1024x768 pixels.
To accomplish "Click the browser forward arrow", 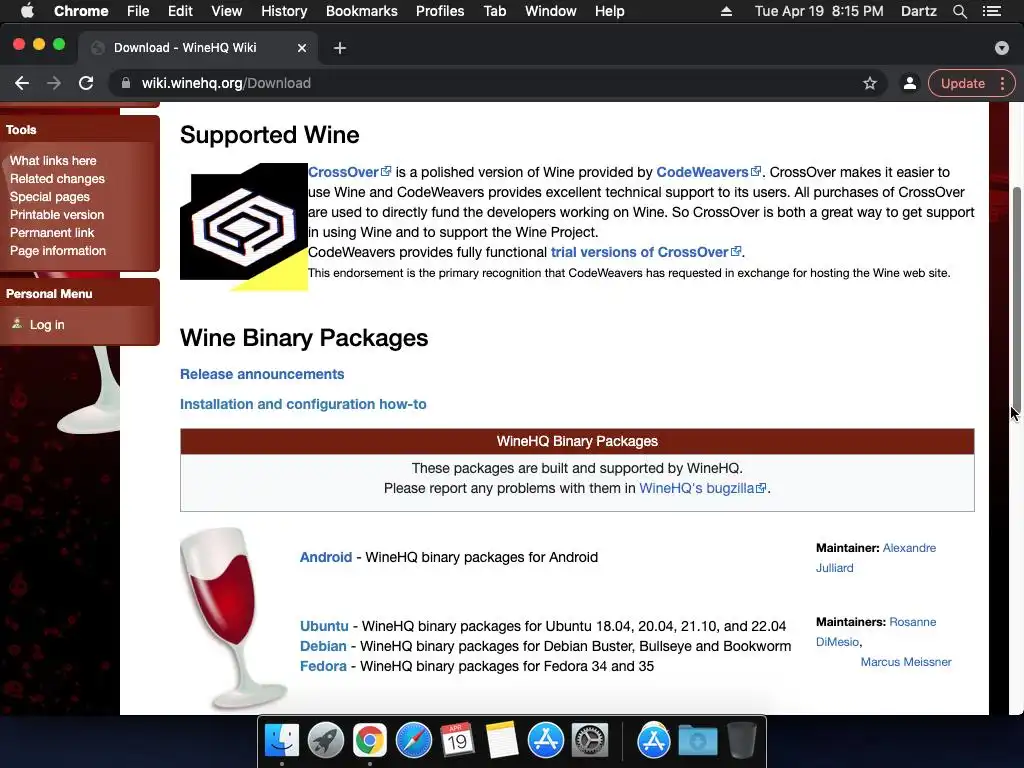I will [54, 83].
